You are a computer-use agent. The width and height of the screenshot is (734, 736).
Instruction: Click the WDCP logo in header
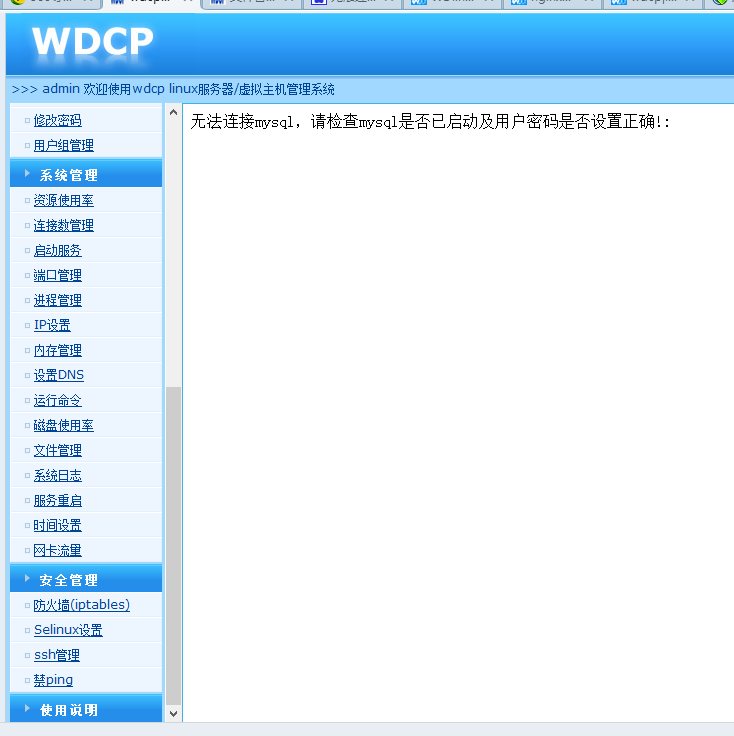pyautogui.click(x=92, y=42)
